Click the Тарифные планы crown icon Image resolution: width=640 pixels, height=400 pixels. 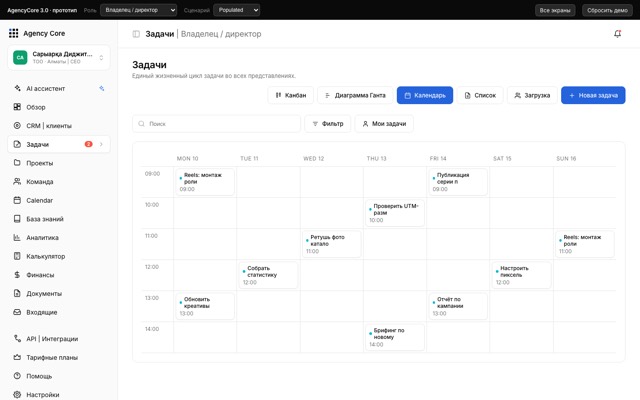point(17,357)
